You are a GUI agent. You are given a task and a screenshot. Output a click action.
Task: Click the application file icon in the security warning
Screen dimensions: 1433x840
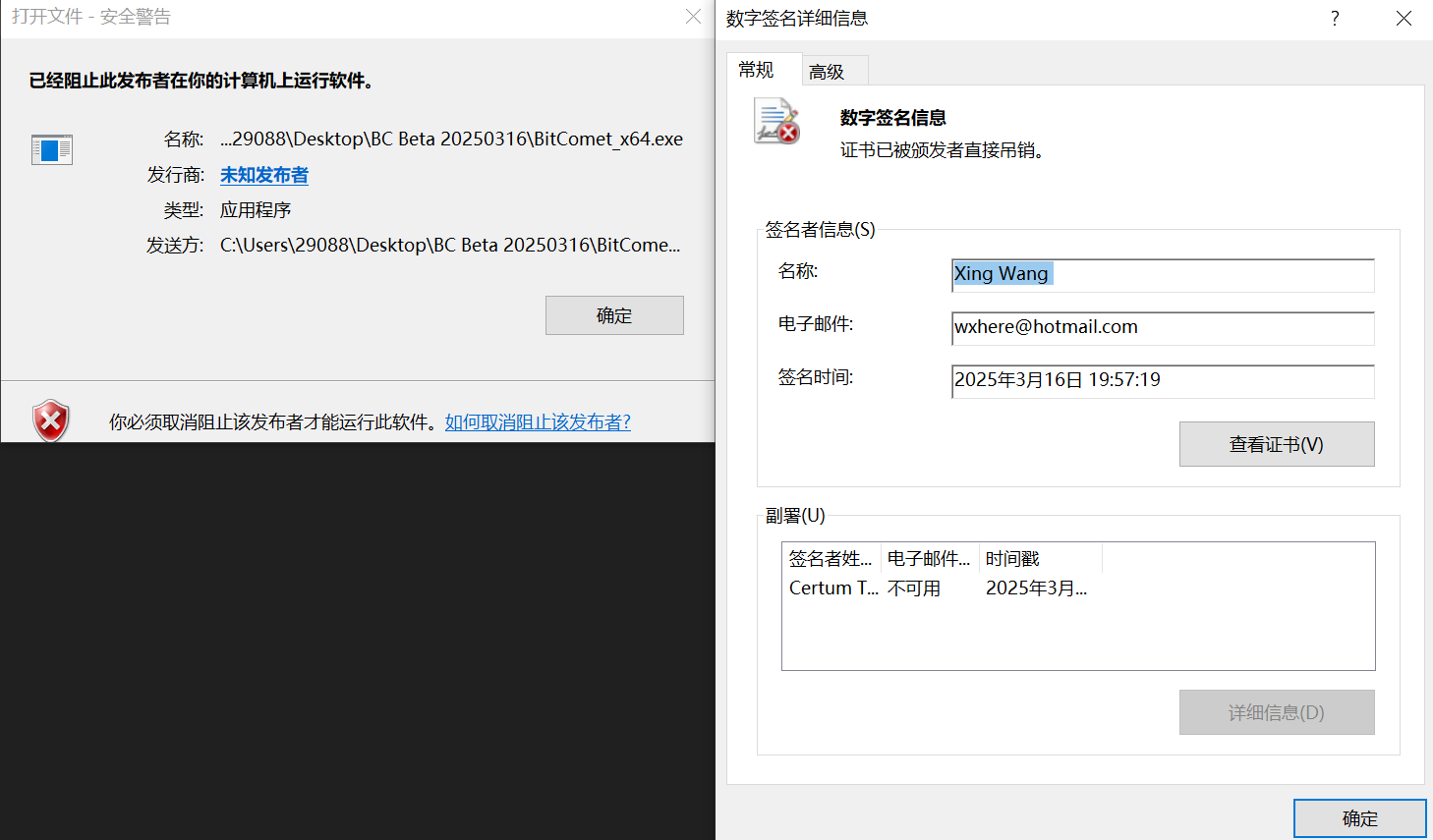(52, 149)
